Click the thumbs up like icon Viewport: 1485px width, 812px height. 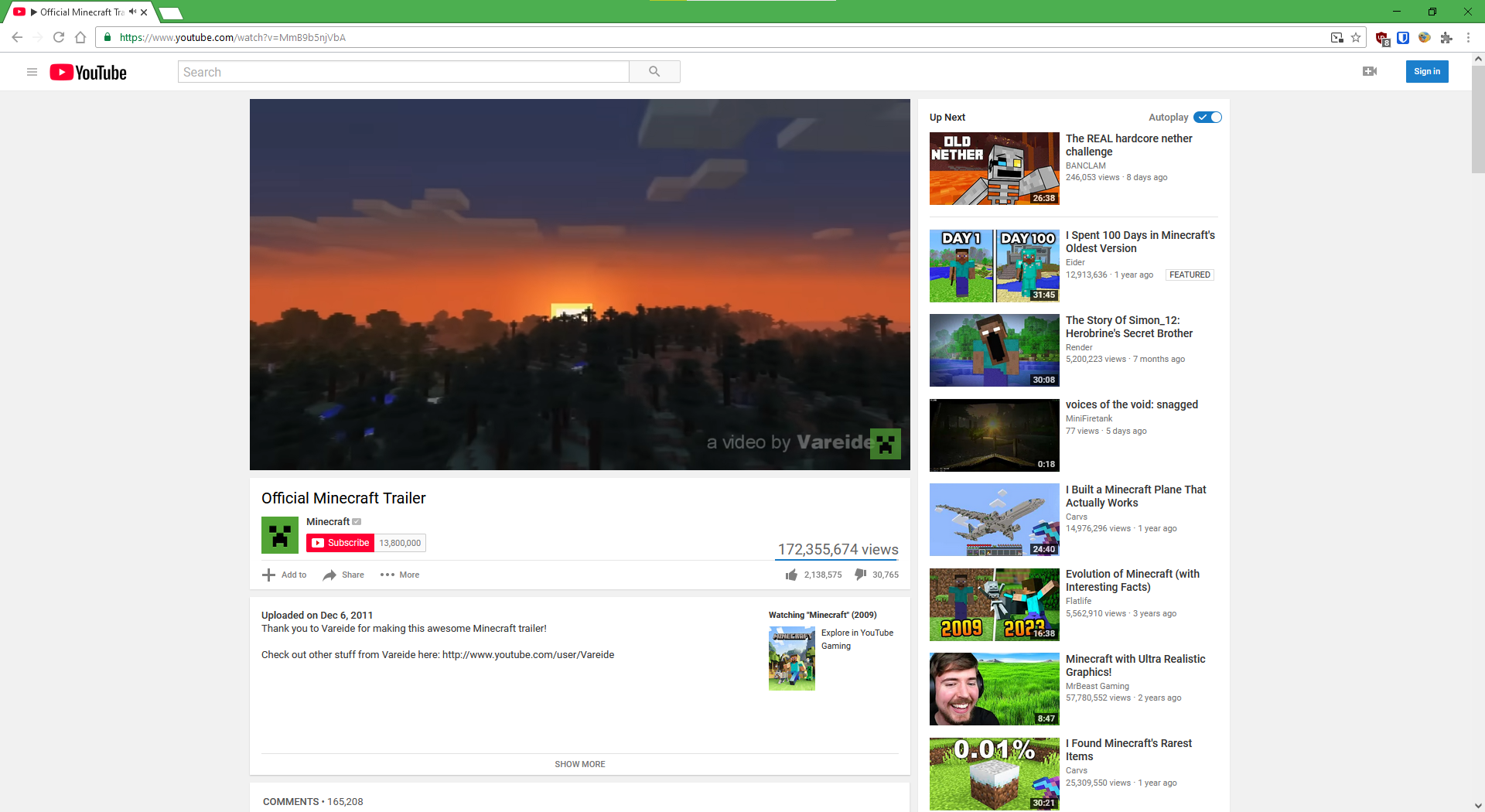tap(791, 575)
